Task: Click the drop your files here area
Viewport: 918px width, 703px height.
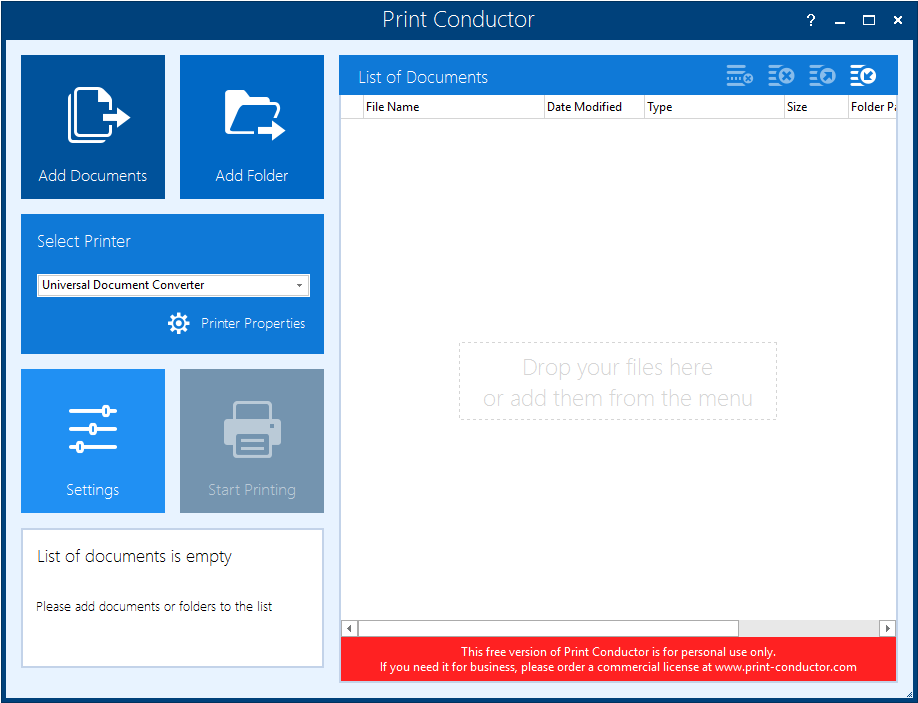Action: [618, 381]
